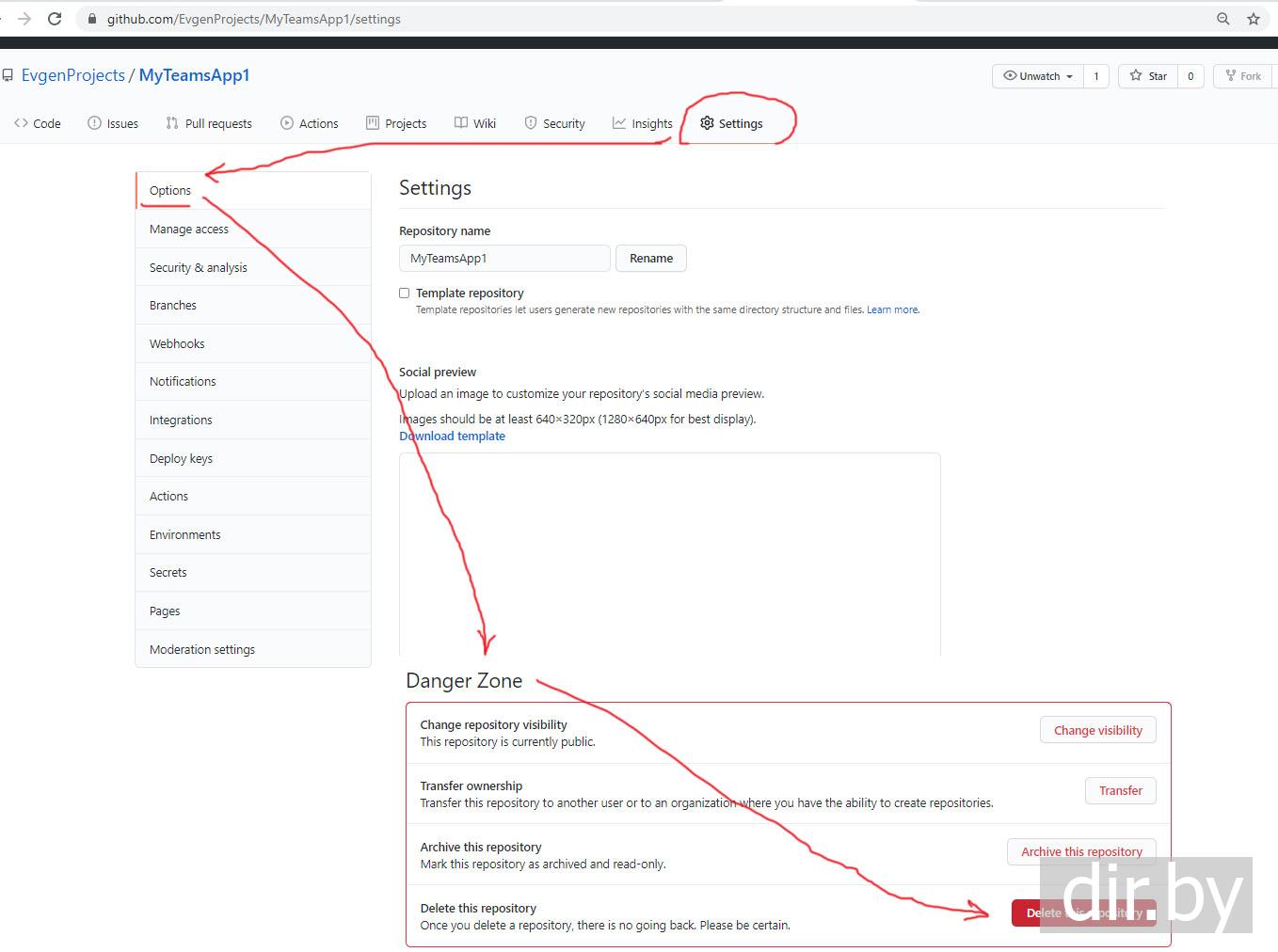Screen dimensions: 1278x952
Task: Click the Repository name input field
Action: [504, 259]
